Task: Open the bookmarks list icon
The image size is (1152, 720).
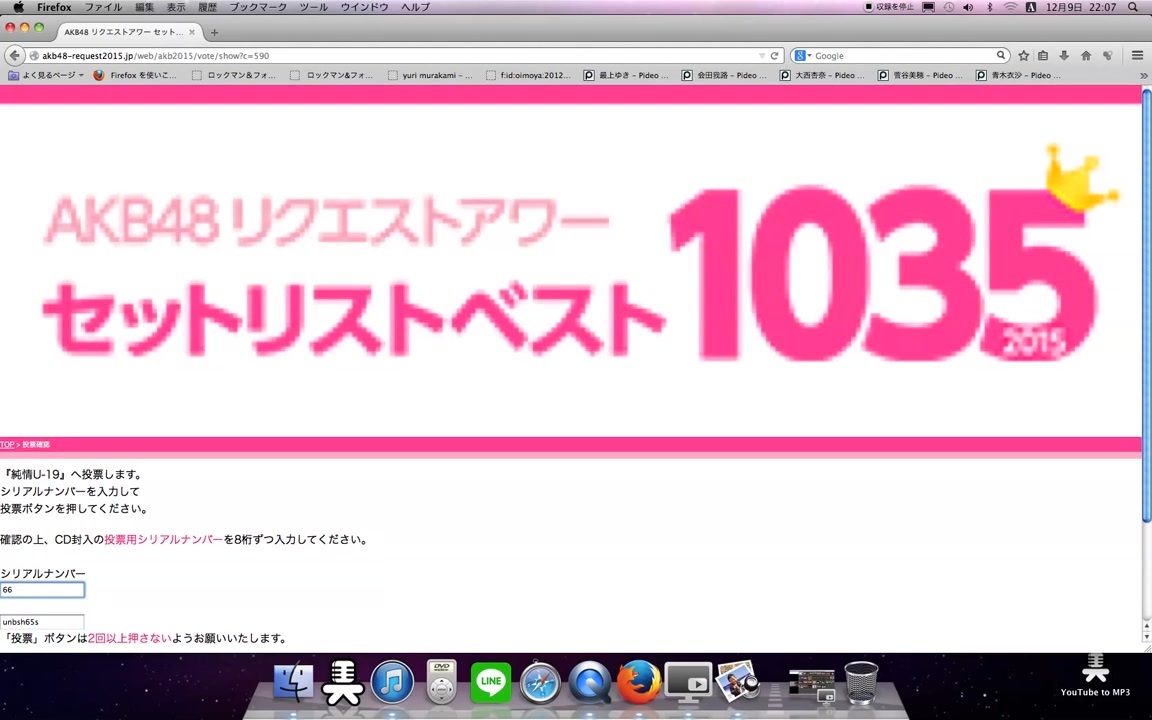Action: click(1043, 56)
